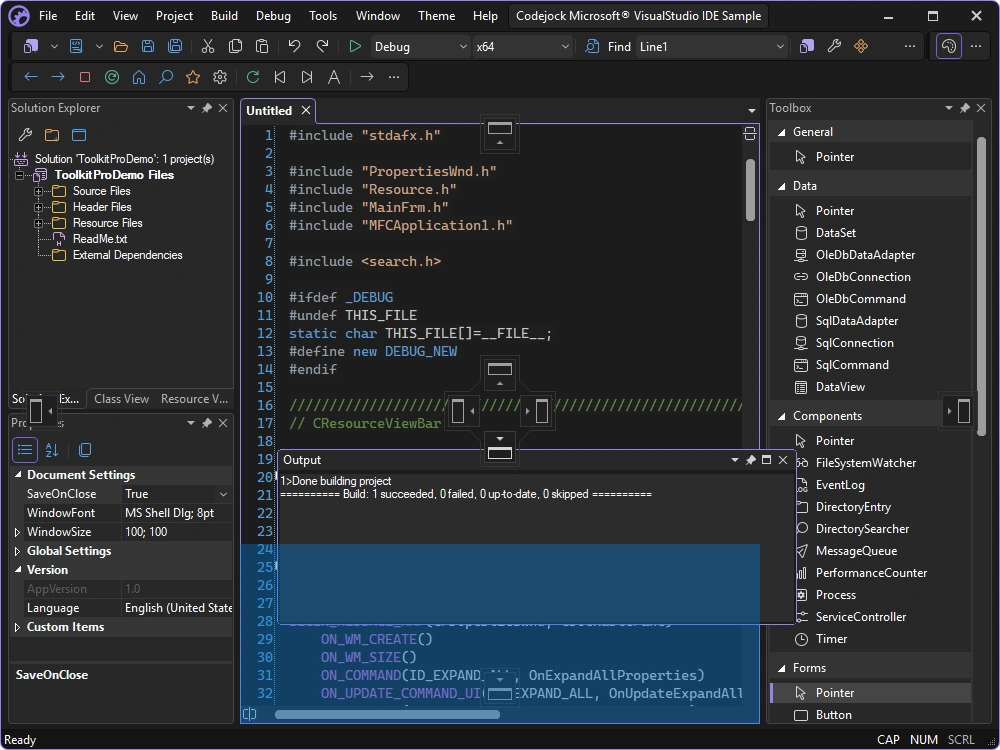Click the Favorites star icon
Image resolution: width=1000 pixels, height=750 pixels.
[193, 77]
